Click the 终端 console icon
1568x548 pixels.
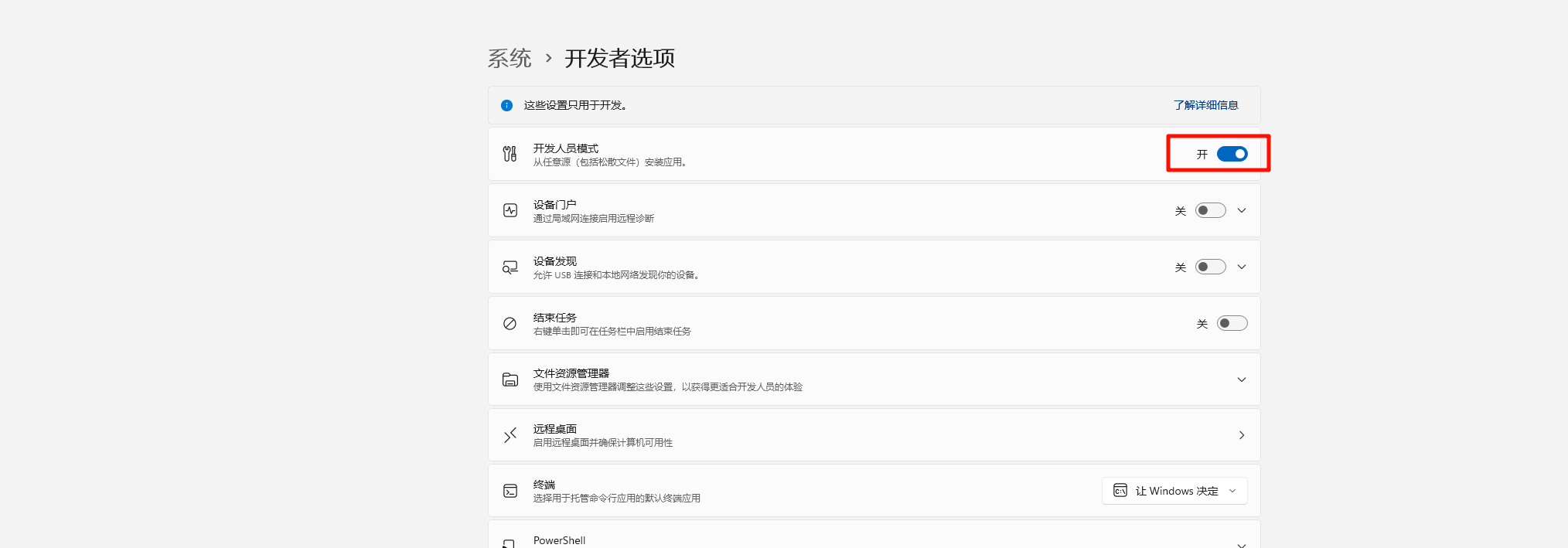coord(510,491)
